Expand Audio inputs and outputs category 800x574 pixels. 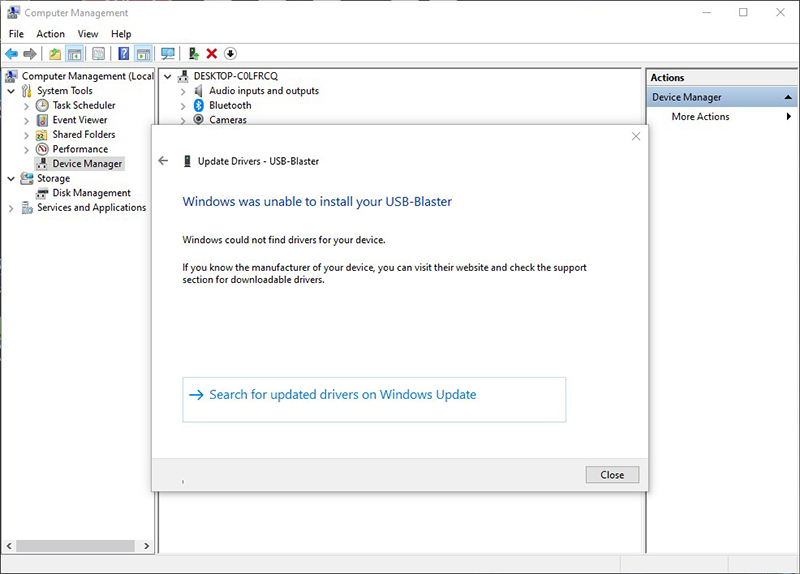click(x=183, y=91)
